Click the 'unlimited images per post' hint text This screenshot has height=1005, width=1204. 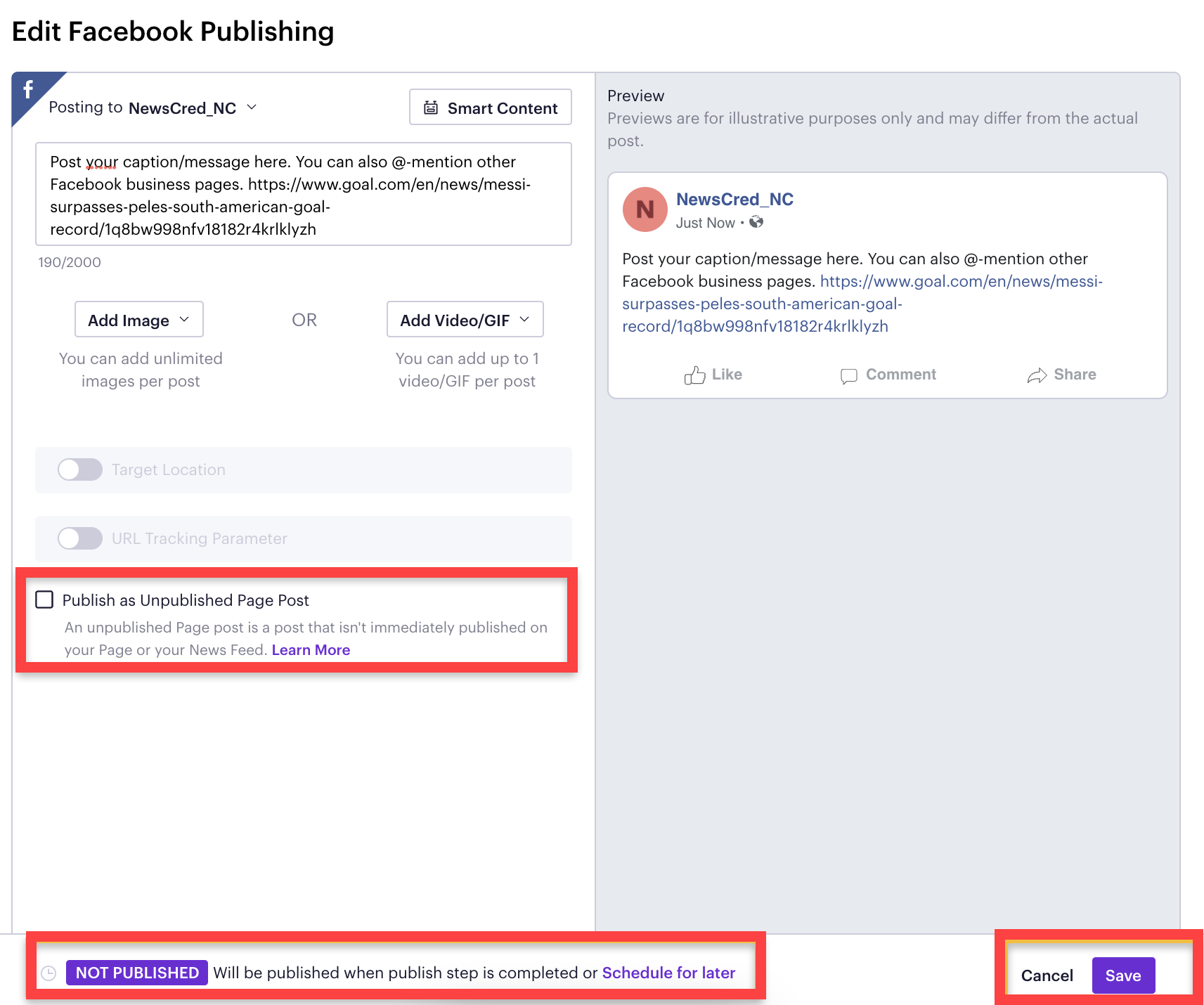pyautogui.click(x=141, y=370)
